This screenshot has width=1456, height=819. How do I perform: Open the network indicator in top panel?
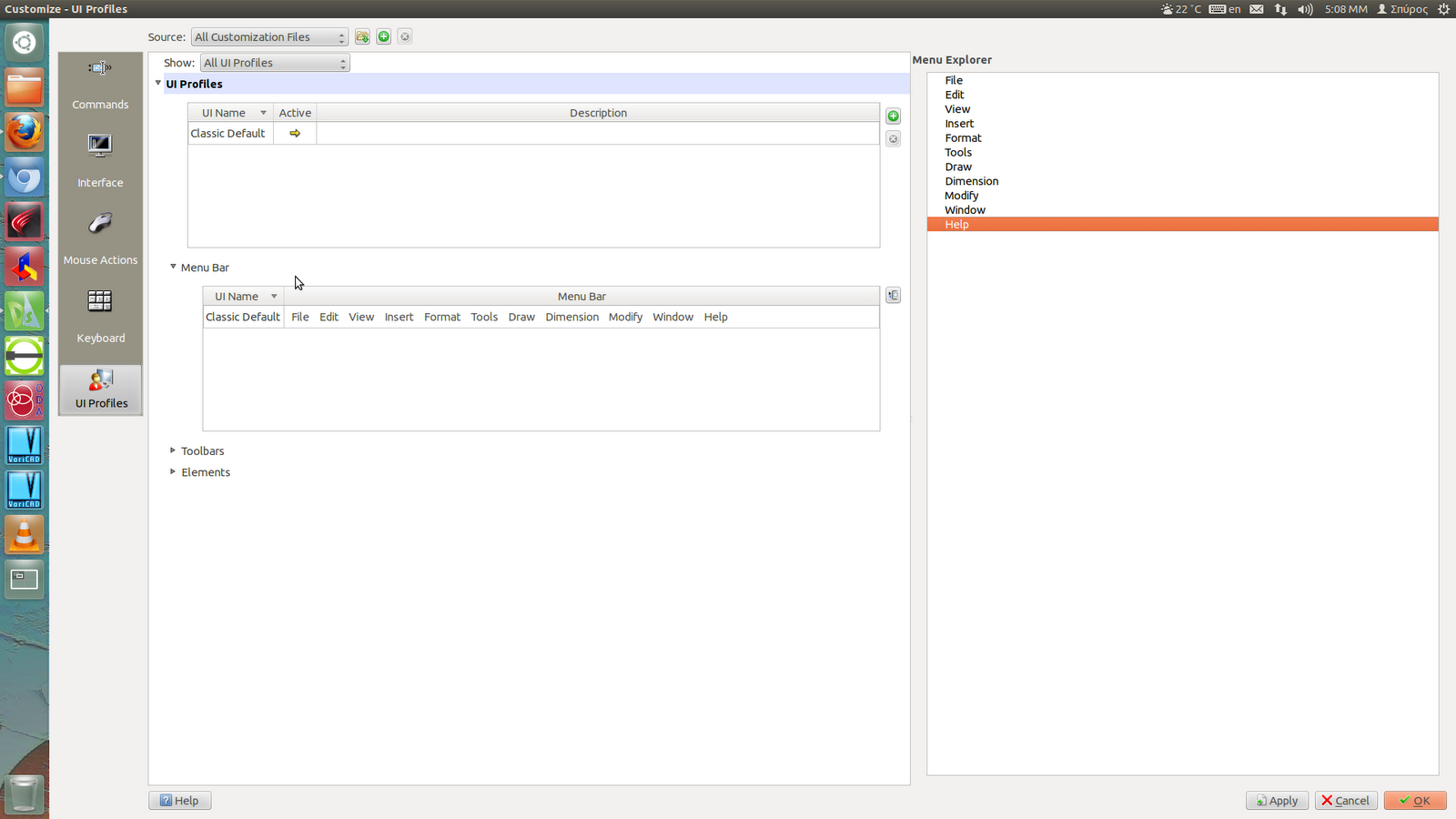tap(1280, 9)
